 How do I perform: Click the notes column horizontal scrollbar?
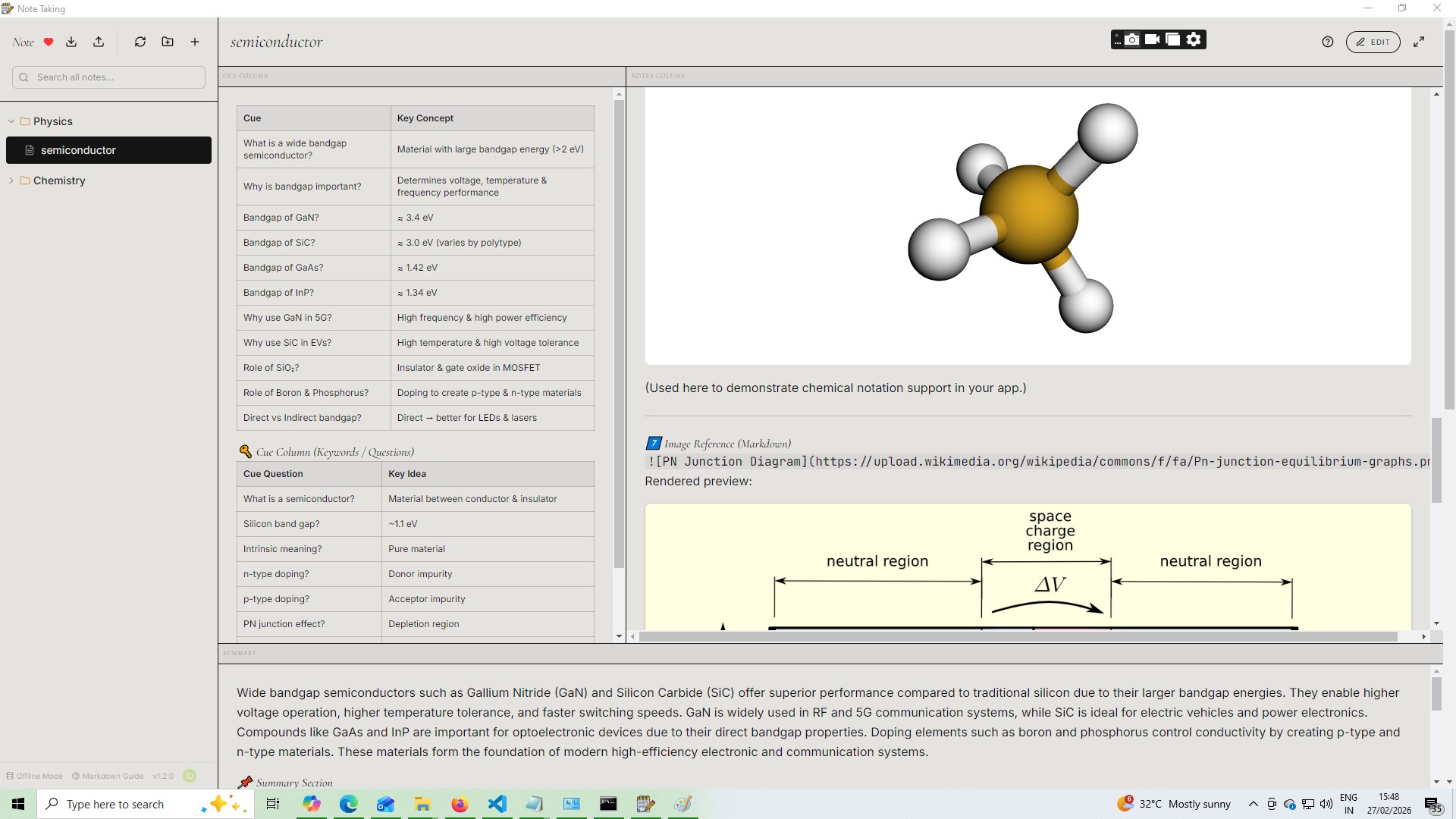coord(1016,637)
